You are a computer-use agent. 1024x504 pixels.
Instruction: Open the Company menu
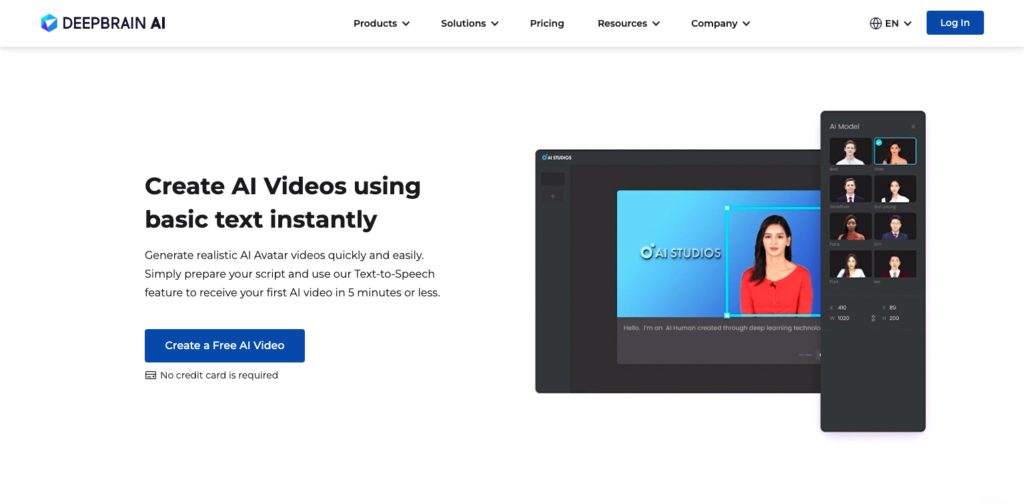tap(720, 24)
